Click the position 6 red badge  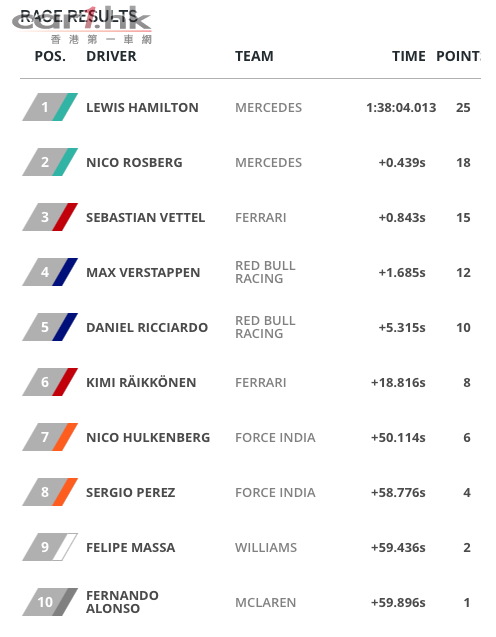(x=50, y=382)
